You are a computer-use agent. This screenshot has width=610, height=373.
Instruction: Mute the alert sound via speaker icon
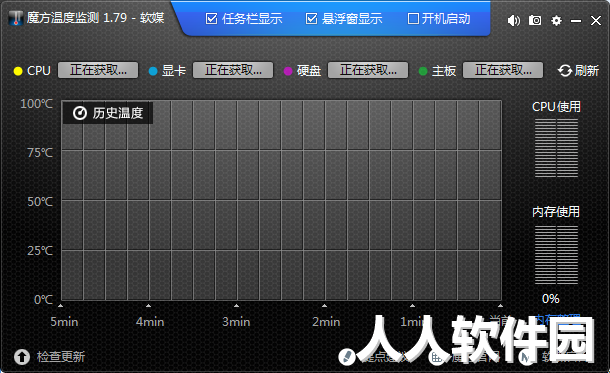tap(514, 20)
